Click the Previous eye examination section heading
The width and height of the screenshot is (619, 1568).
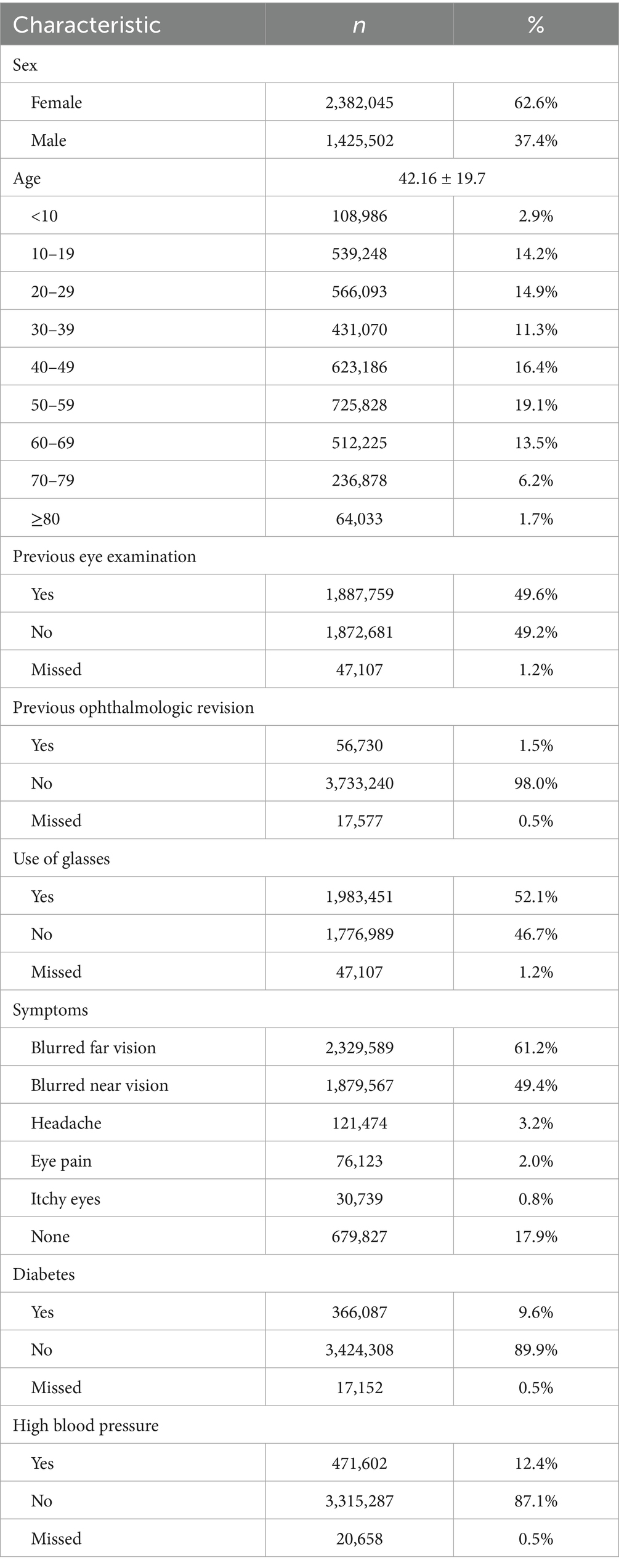pyautogui.click(x=104, y=557)
